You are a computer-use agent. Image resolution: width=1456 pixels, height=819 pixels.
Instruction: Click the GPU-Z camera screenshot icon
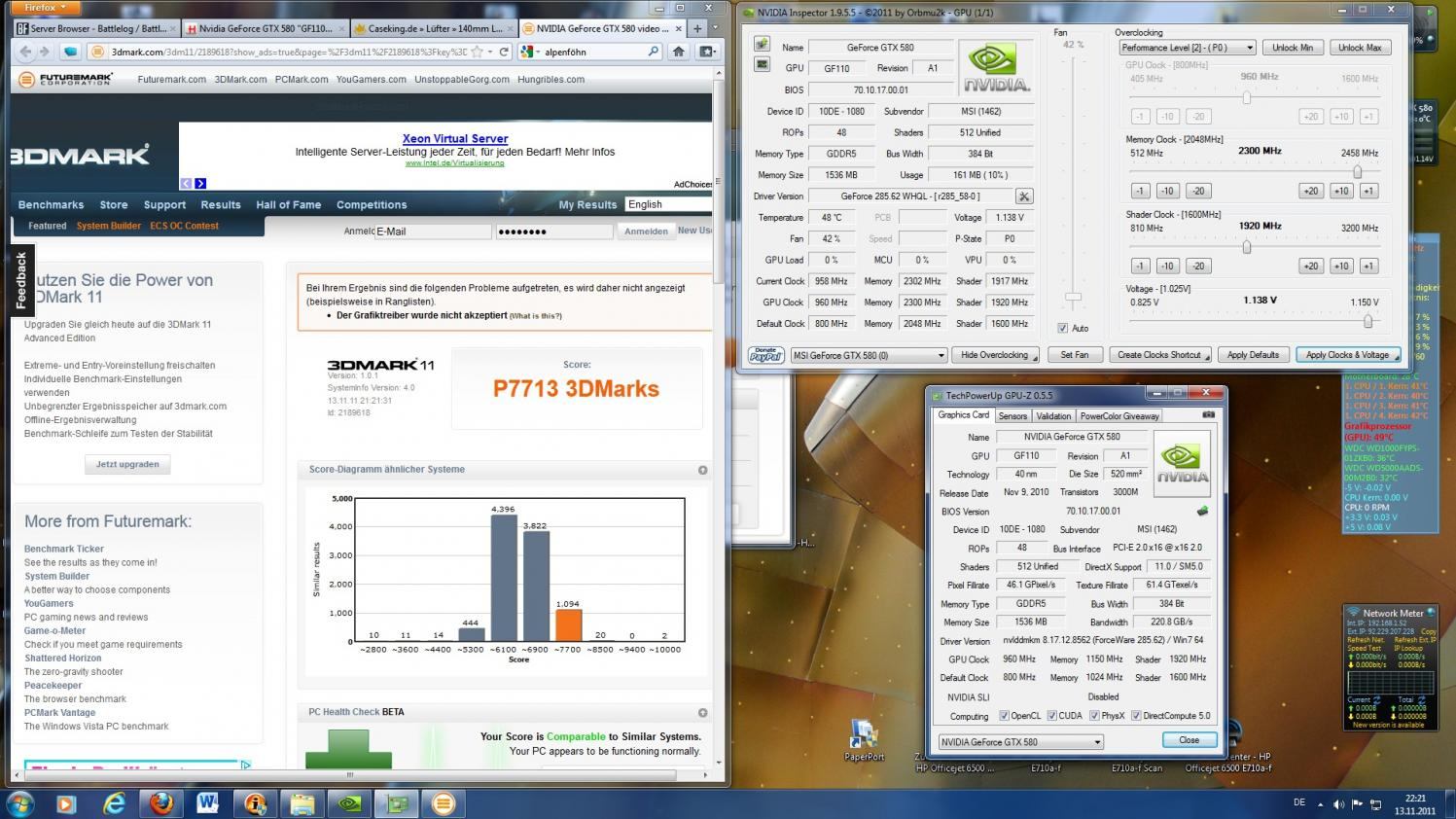click(x=1209, y=414)
